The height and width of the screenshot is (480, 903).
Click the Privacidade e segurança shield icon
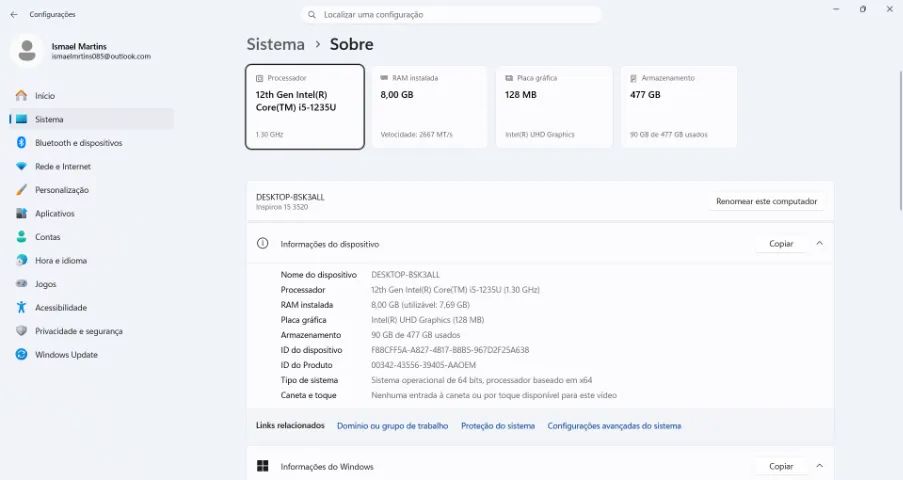click(x=21, y=331)
